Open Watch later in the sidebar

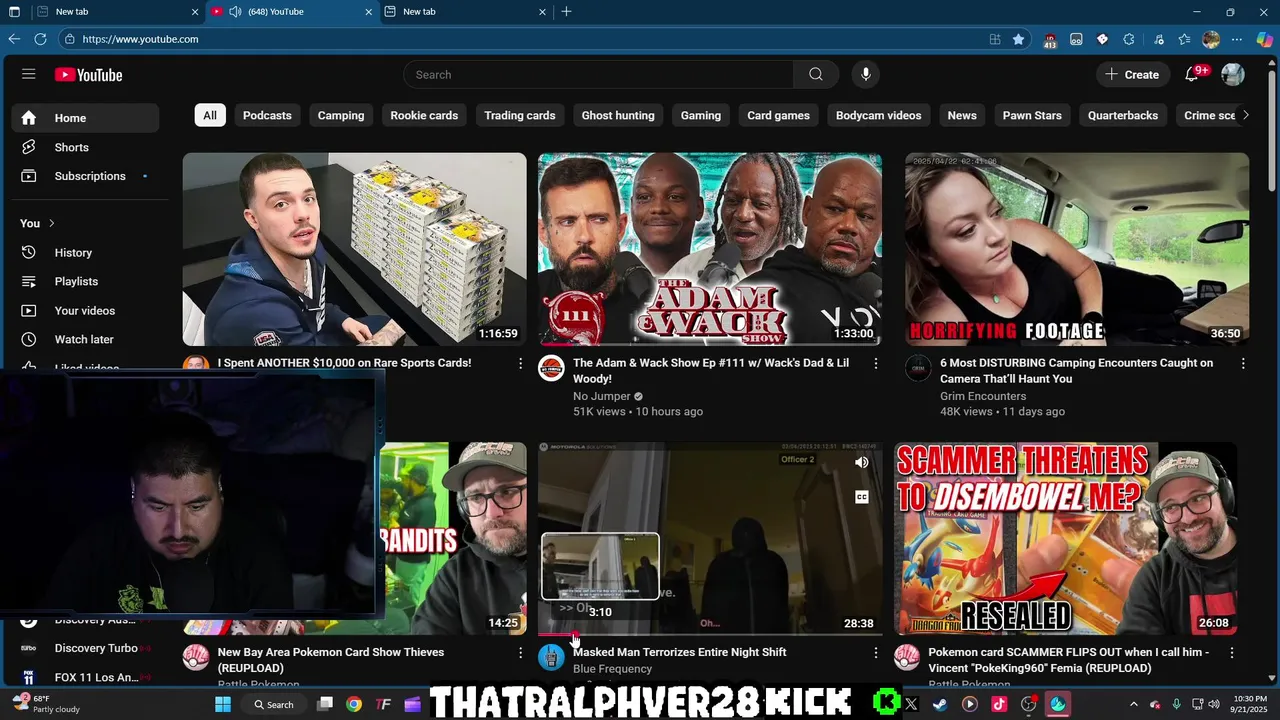pyautogui.click(x=85, y=340)
